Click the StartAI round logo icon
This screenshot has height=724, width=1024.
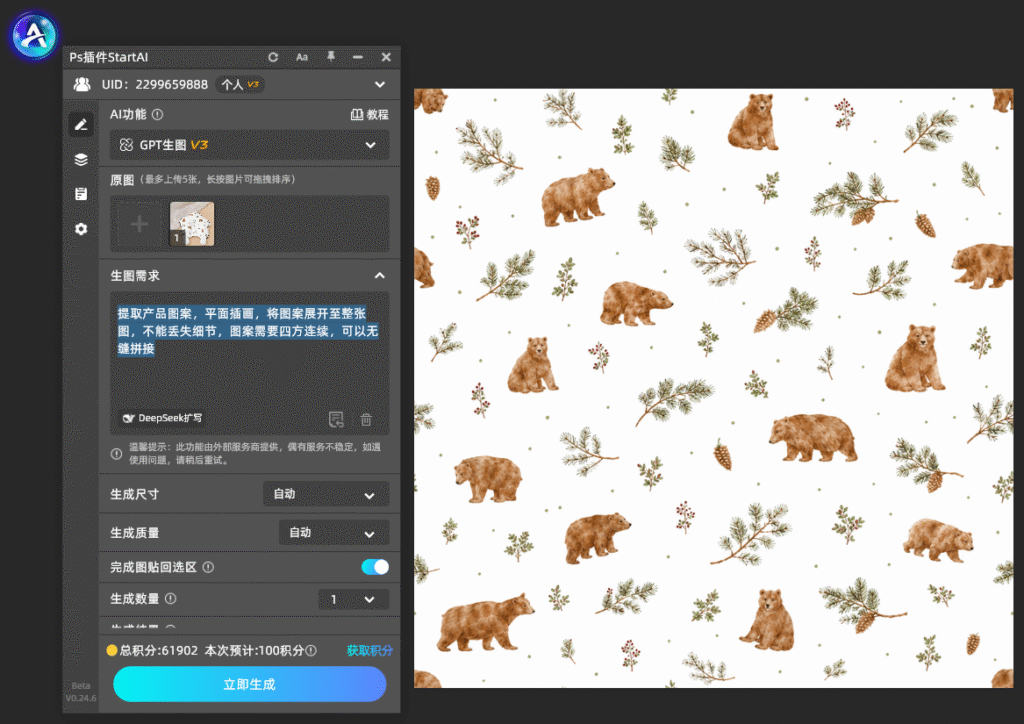click(x=34, y=35)
